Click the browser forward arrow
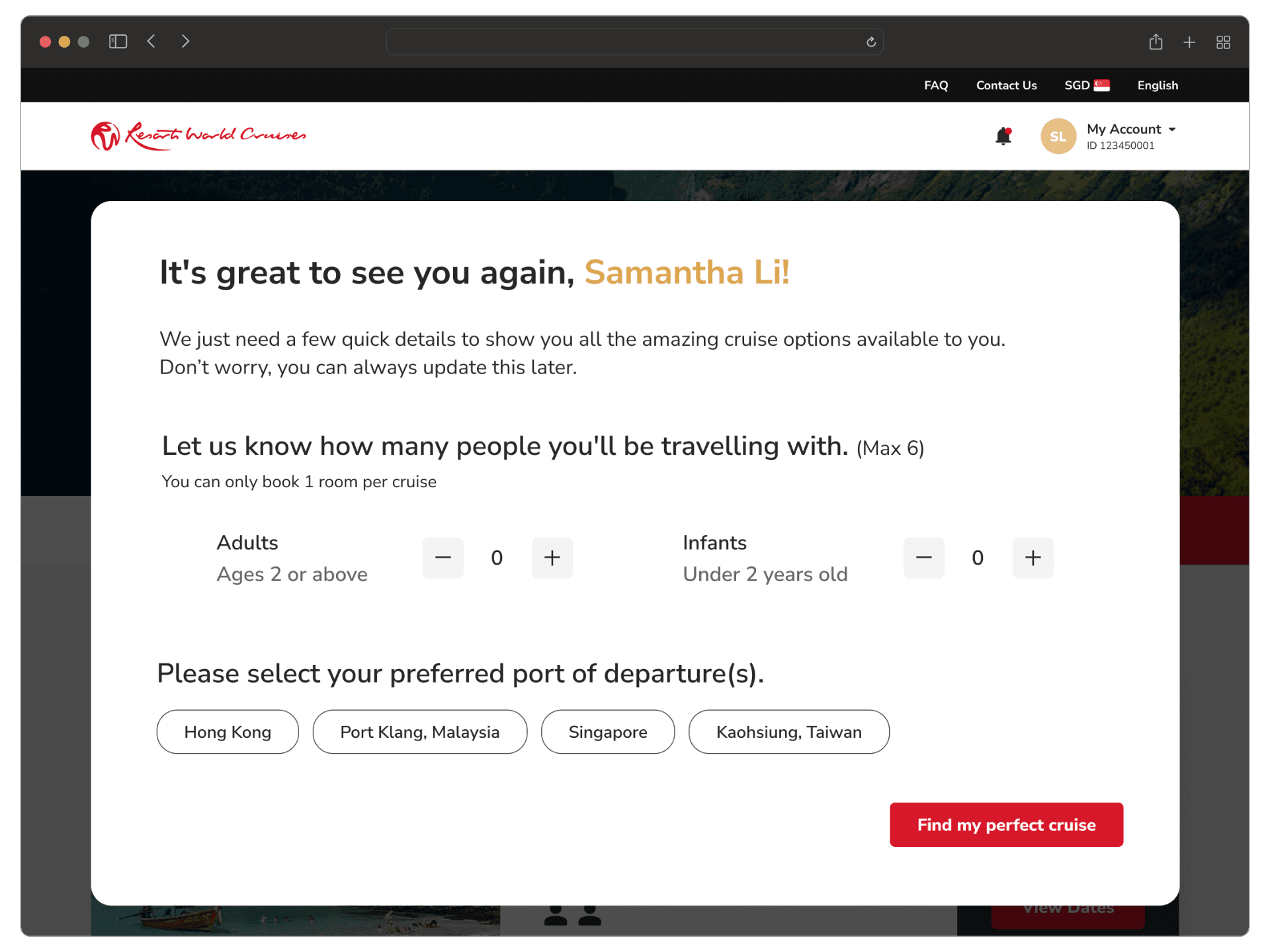The width and height of the screenshot is (1270, 952). point(185,42)
